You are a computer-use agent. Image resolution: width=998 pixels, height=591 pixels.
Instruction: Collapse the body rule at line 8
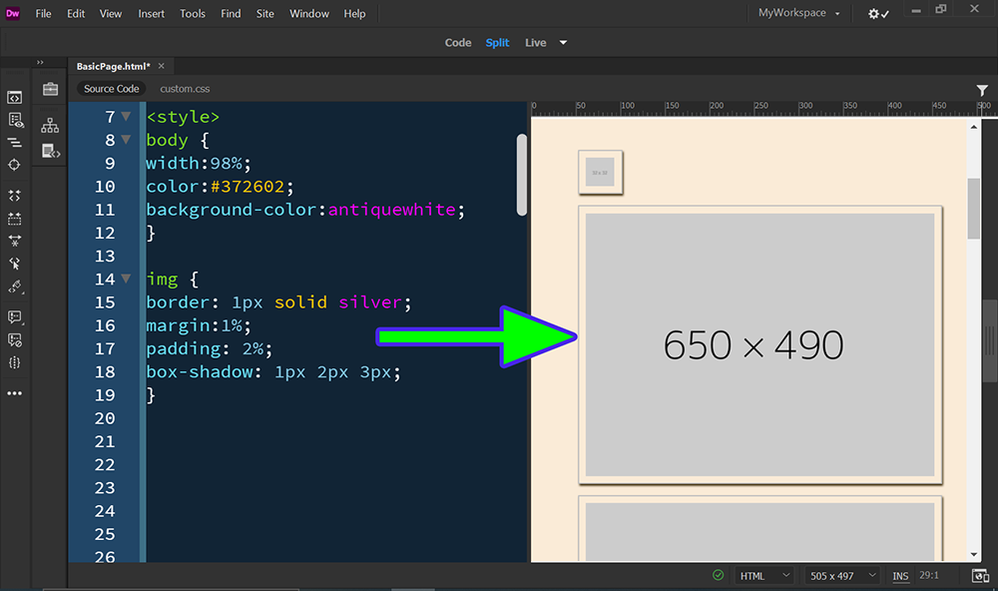click(126, 139)
